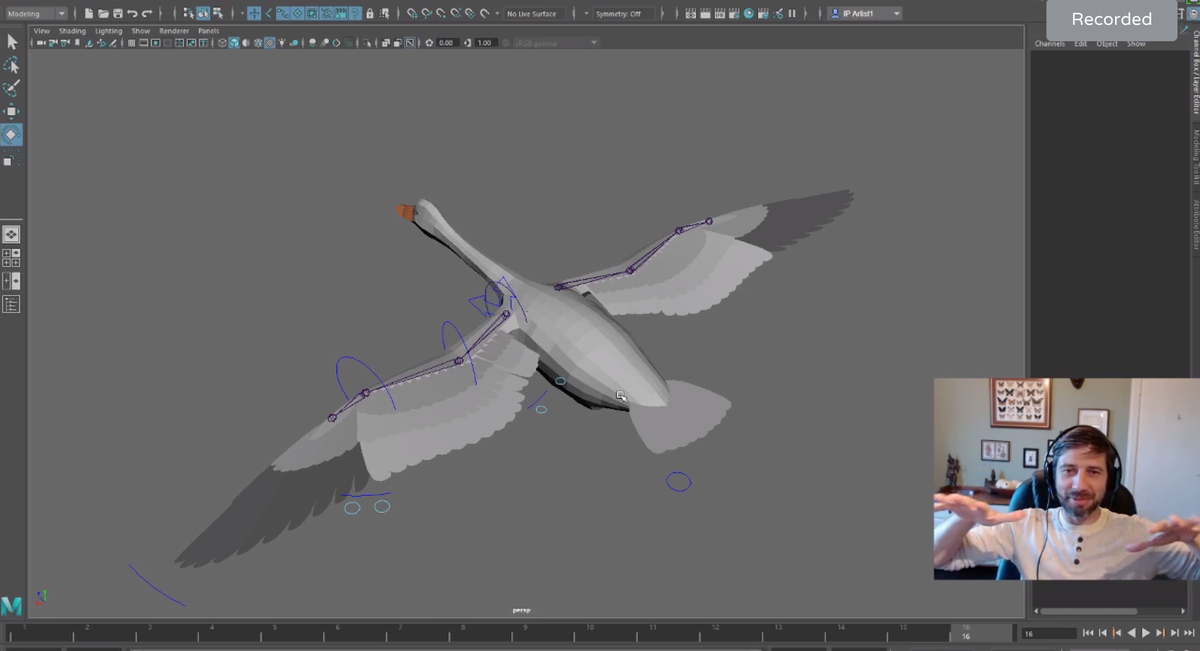Edit the 0.00 exposure value field
Screen dimensions: 1200x651
click(x=447, y=43)
